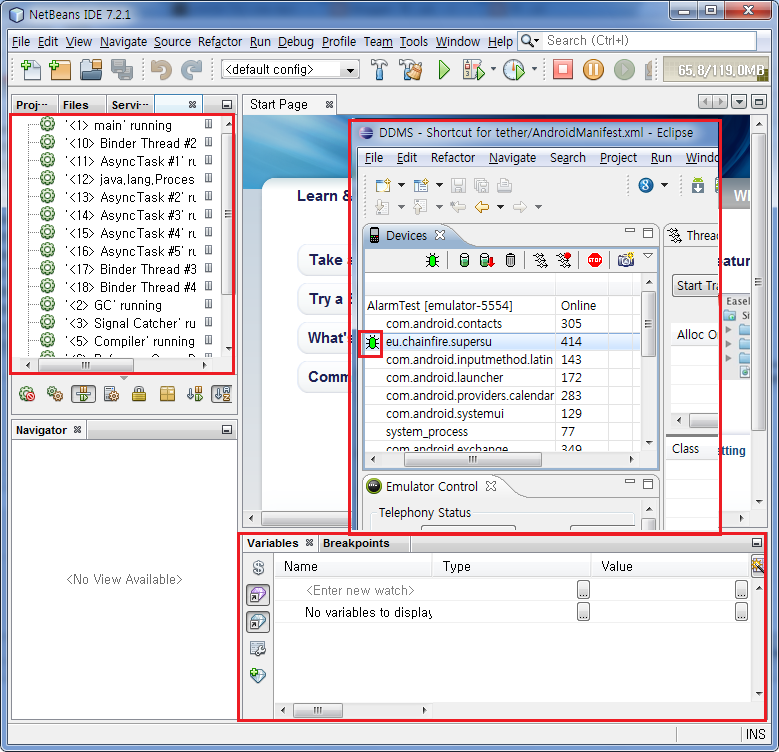This screenshot has width=779, height=752.
Task: Click the red STOP process icon in DDMS
Action: [x=595, y=260]
